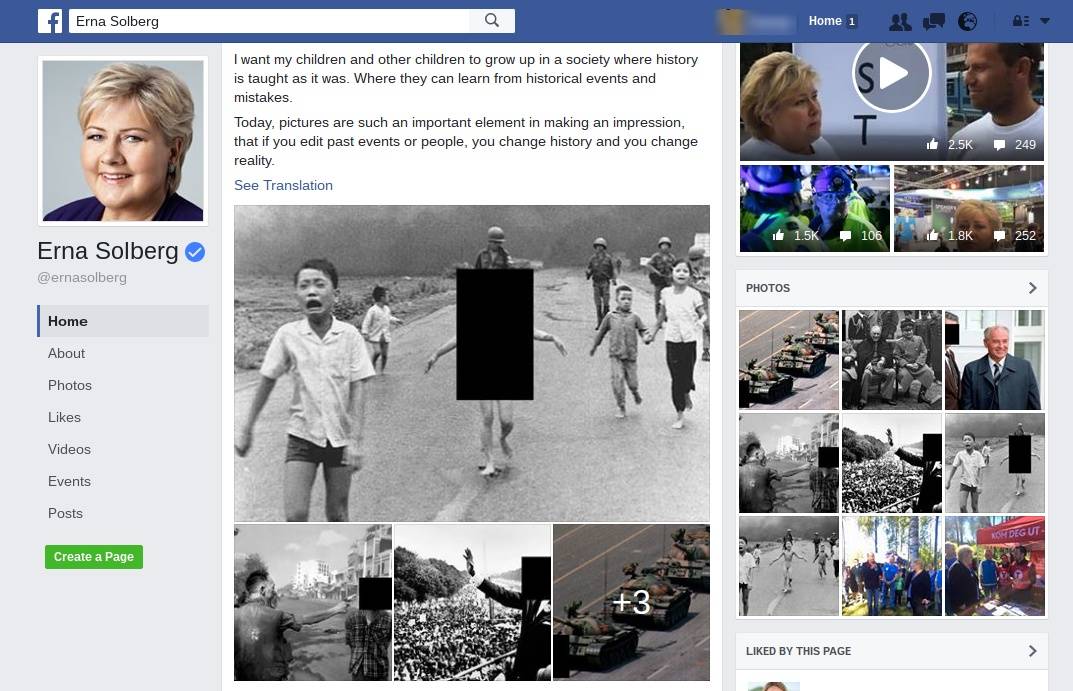Expand the Liked by This Page chevron
The width and height of the screenshot is (1073, 691).
1032,651
